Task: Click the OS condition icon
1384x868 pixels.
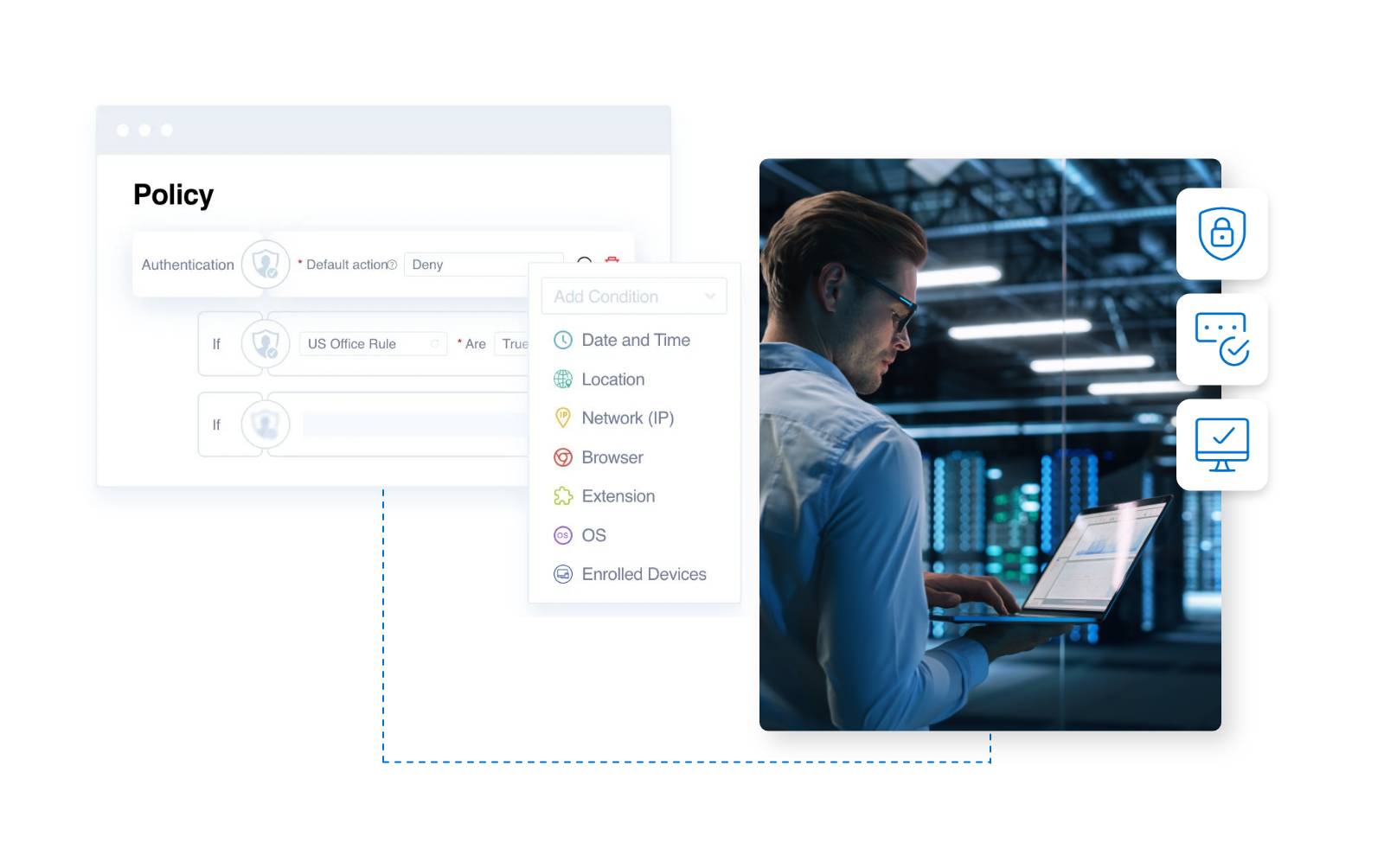Action: (562, 535)
